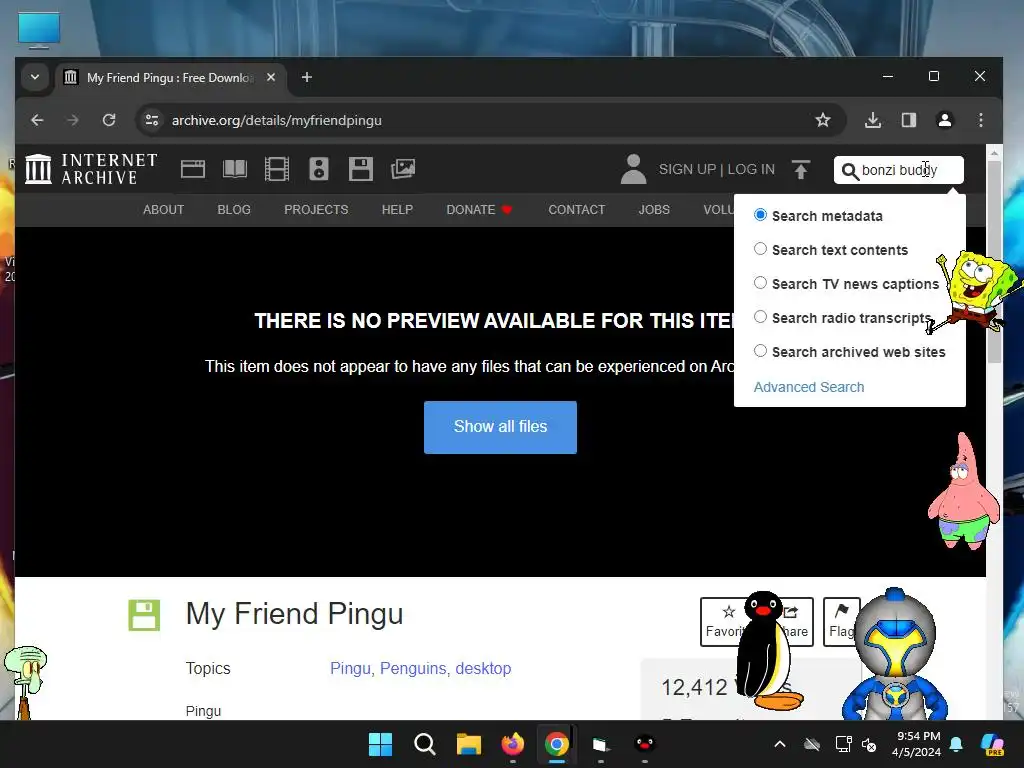Open Chrome downloads icon

(x=873, y=120)
